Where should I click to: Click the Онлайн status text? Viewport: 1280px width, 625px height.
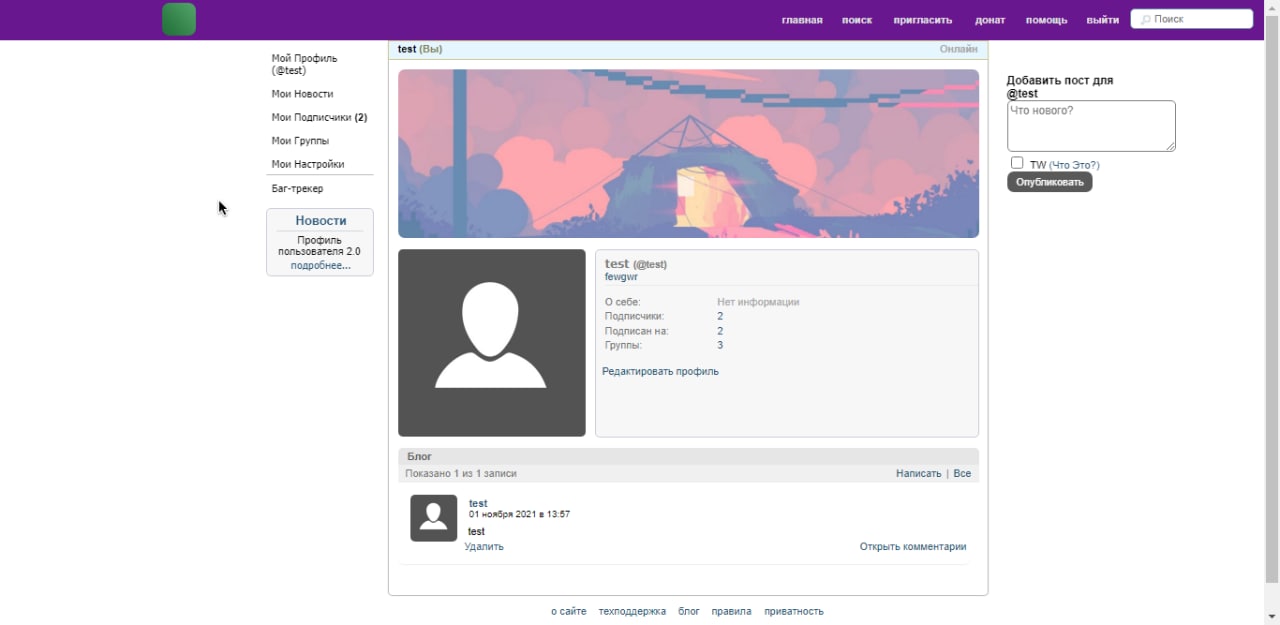click(959, 49)
